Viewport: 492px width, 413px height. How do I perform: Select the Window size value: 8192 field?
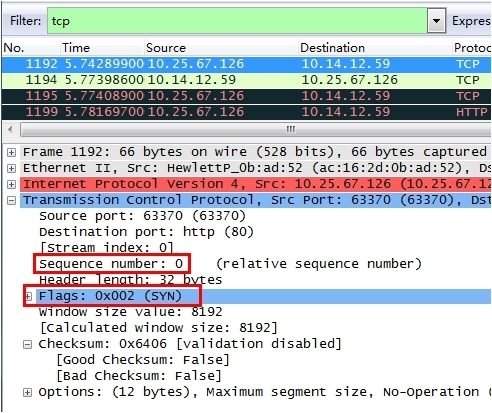point(130,312)
